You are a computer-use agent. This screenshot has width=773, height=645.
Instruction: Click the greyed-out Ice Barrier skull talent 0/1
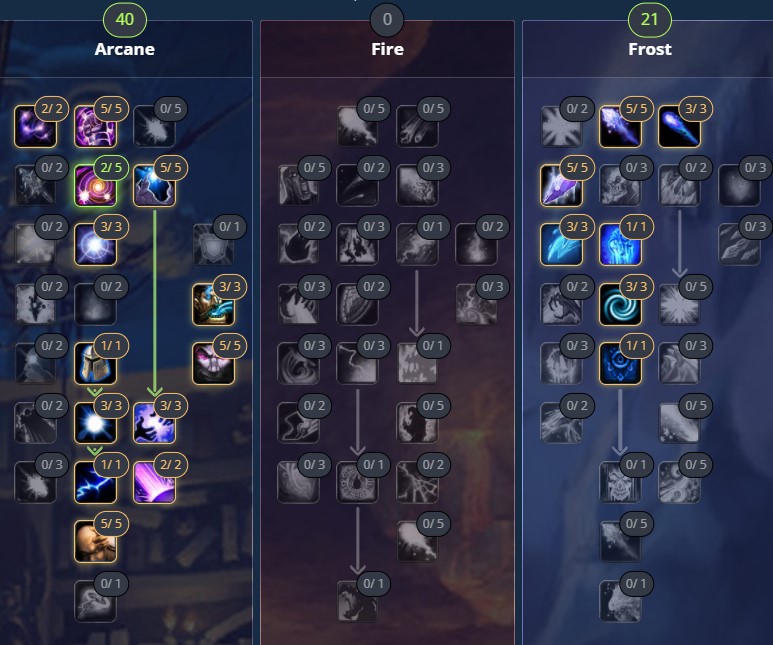point(620,482)
